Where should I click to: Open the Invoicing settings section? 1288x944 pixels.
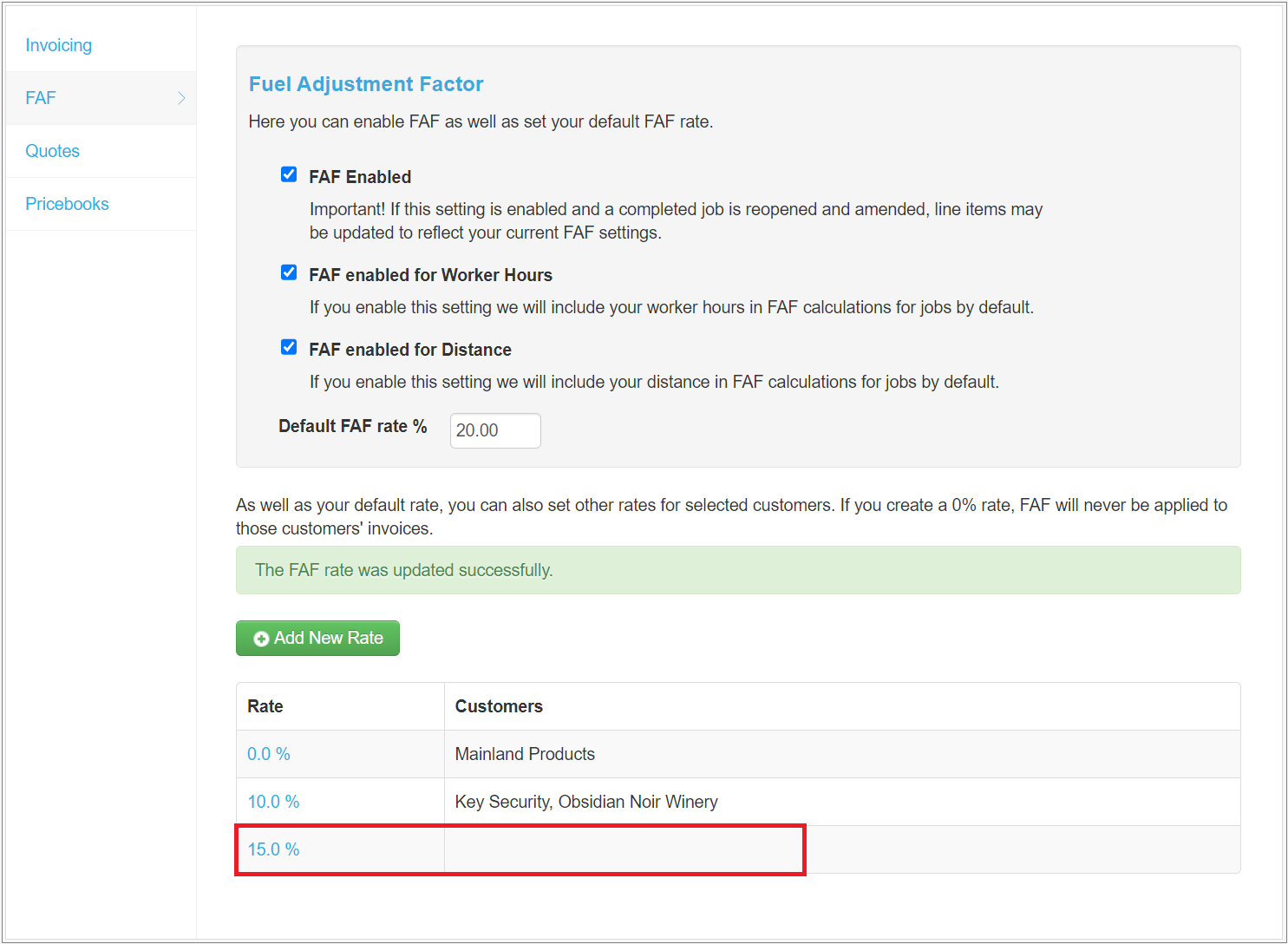click(58, 45)
